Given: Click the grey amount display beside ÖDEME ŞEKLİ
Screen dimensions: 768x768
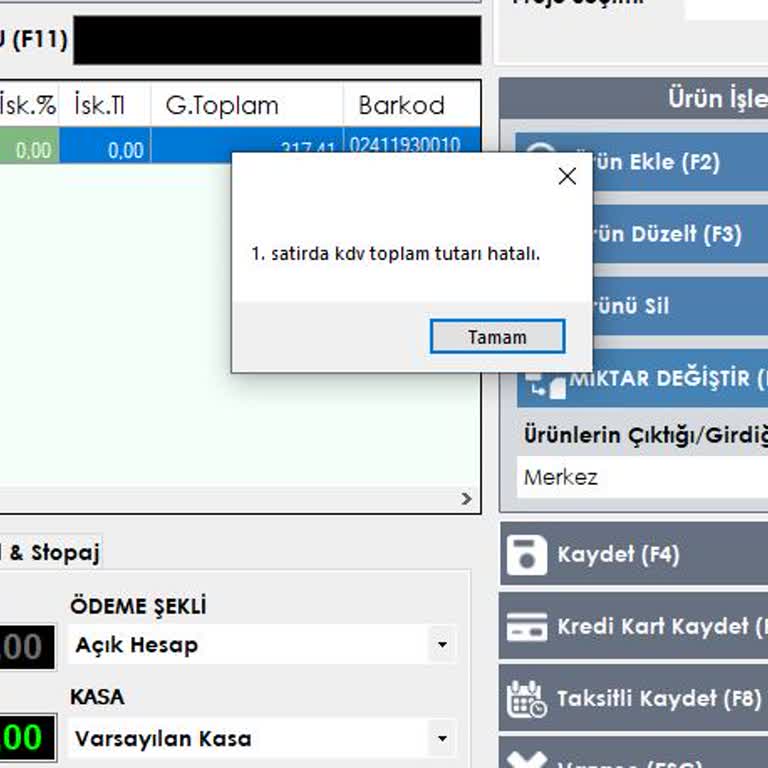Looking at the screenshot, I should (x=27, y=647).
